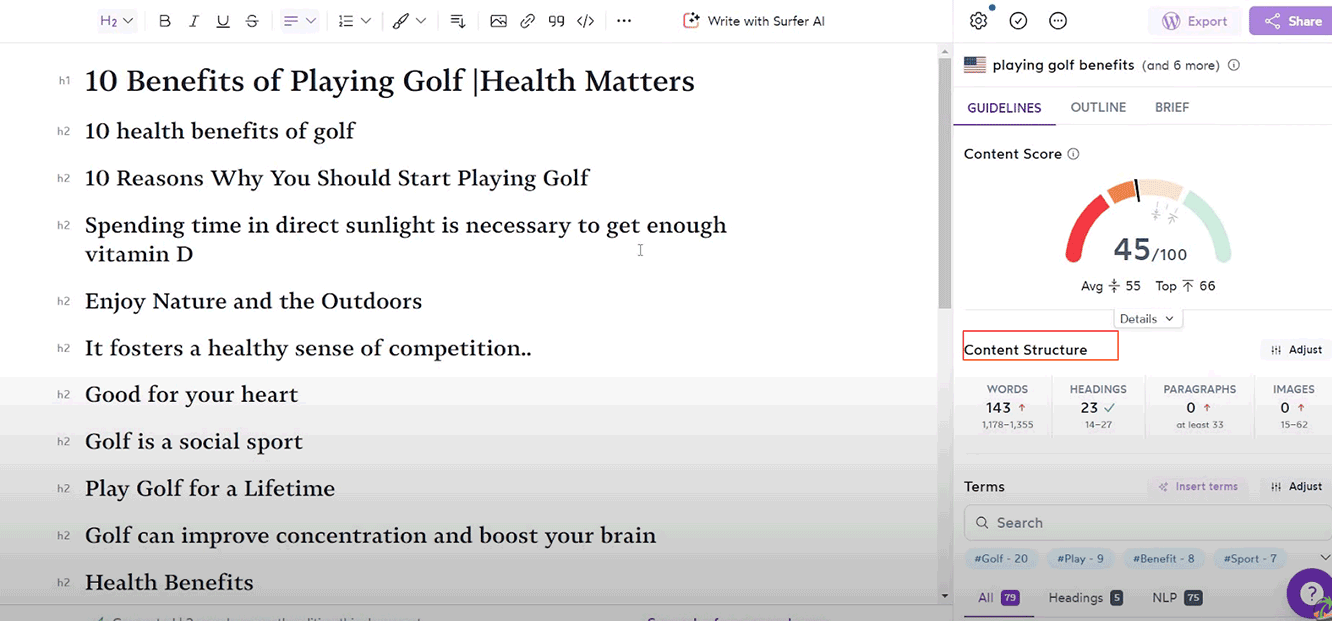Click Content Score info icon

click(1073, 154)
